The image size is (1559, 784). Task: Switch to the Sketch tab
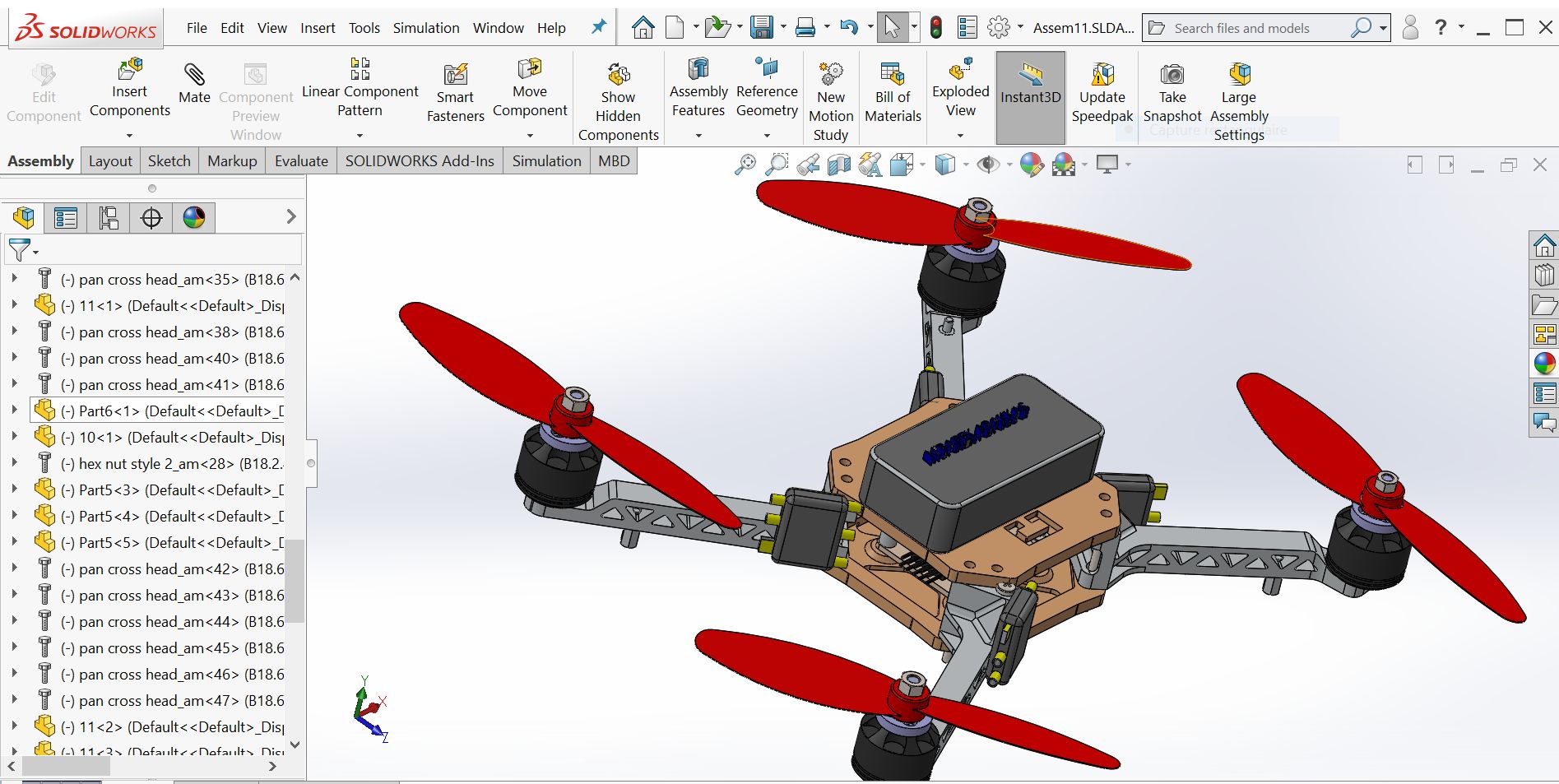(x=169, y=161)
